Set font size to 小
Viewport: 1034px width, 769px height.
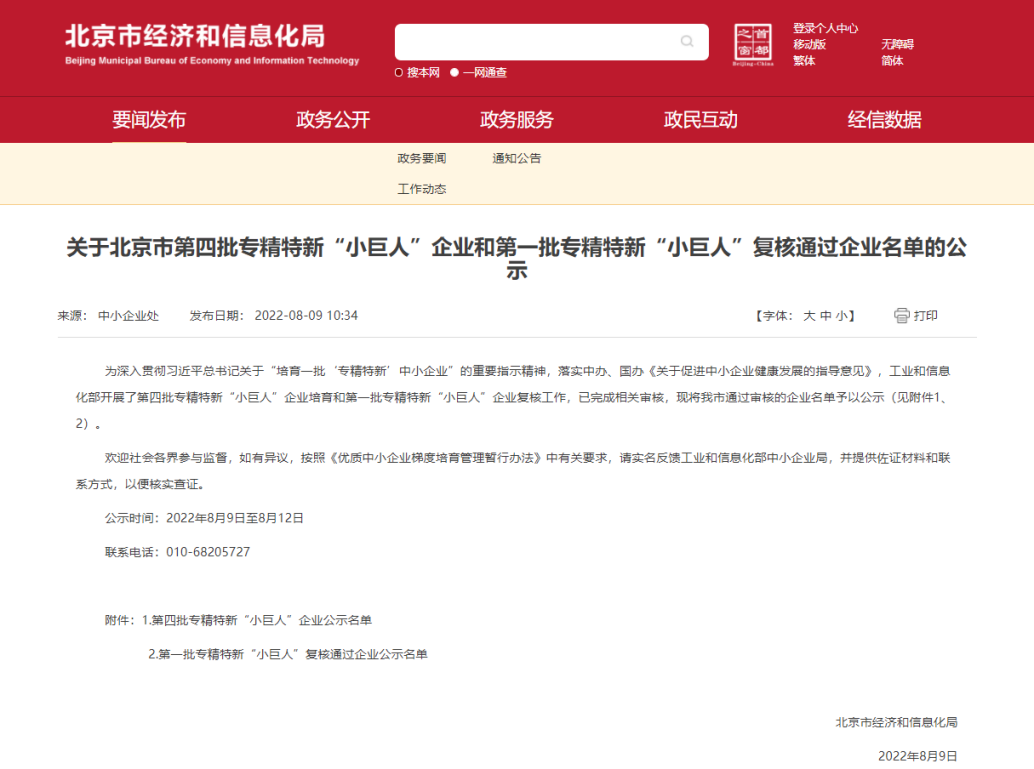841,316
